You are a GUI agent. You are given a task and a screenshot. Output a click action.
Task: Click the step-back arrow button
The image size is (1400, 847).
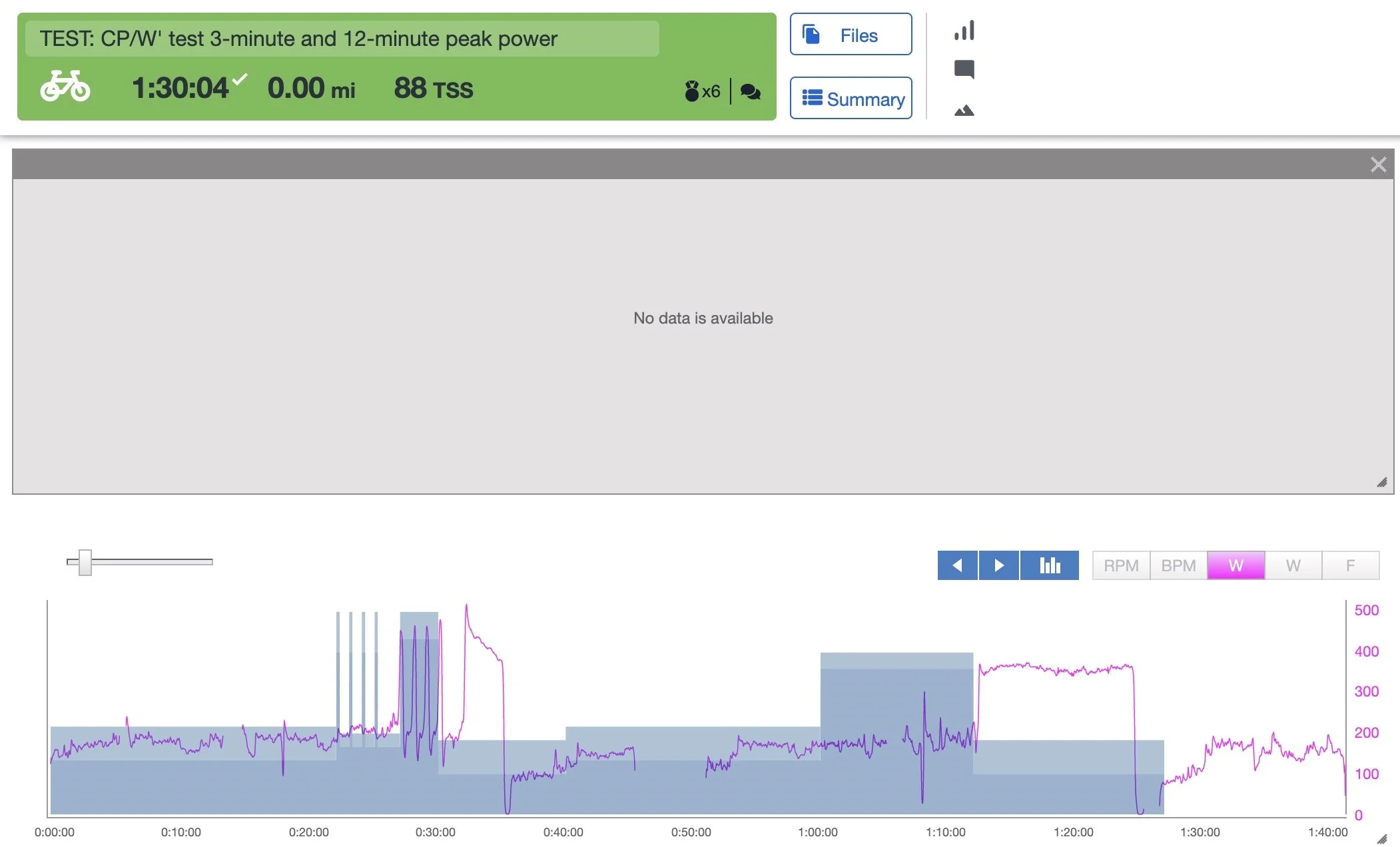click(957, 565)
